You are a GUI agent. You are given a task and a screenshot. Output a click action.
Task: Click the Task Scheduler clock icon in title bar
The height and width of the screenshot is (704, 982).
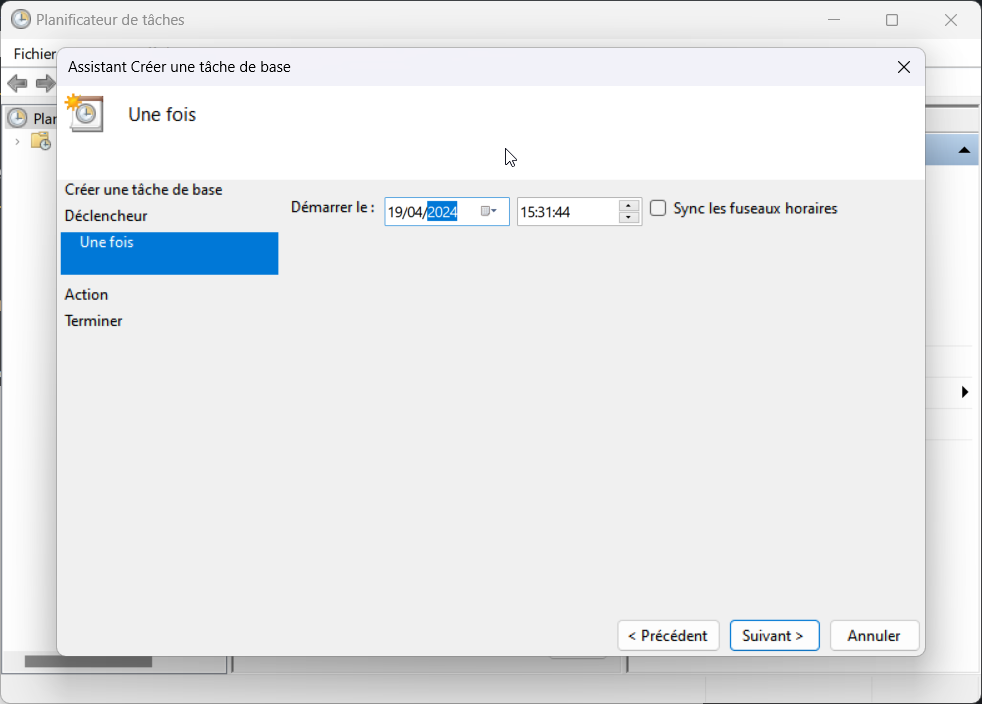21,19
